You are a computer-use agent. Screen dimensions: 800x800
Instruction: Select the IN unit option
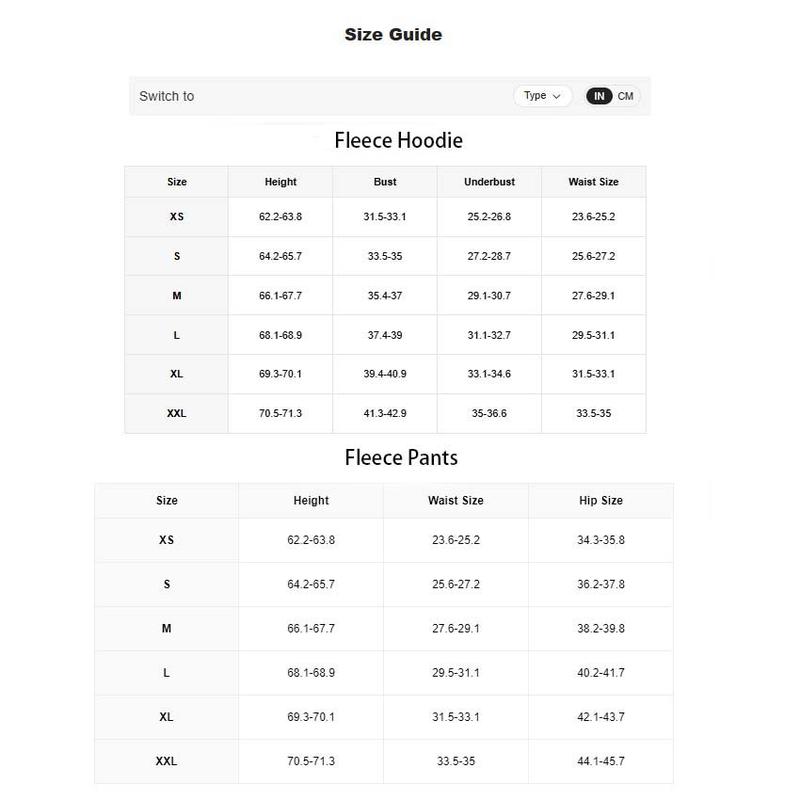(599, 96)
